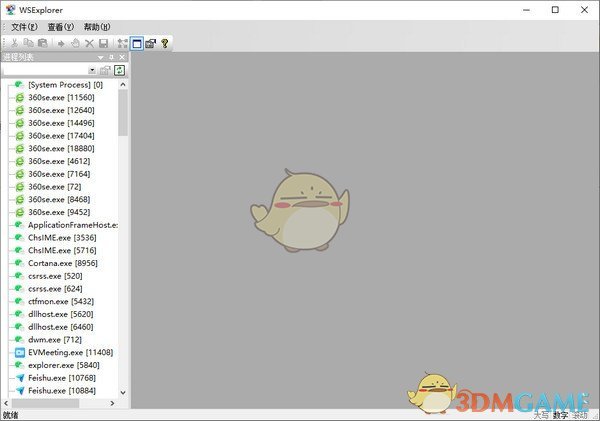
Task: Toggle the highlighted window view toolbar button
Action: (137, 43)
